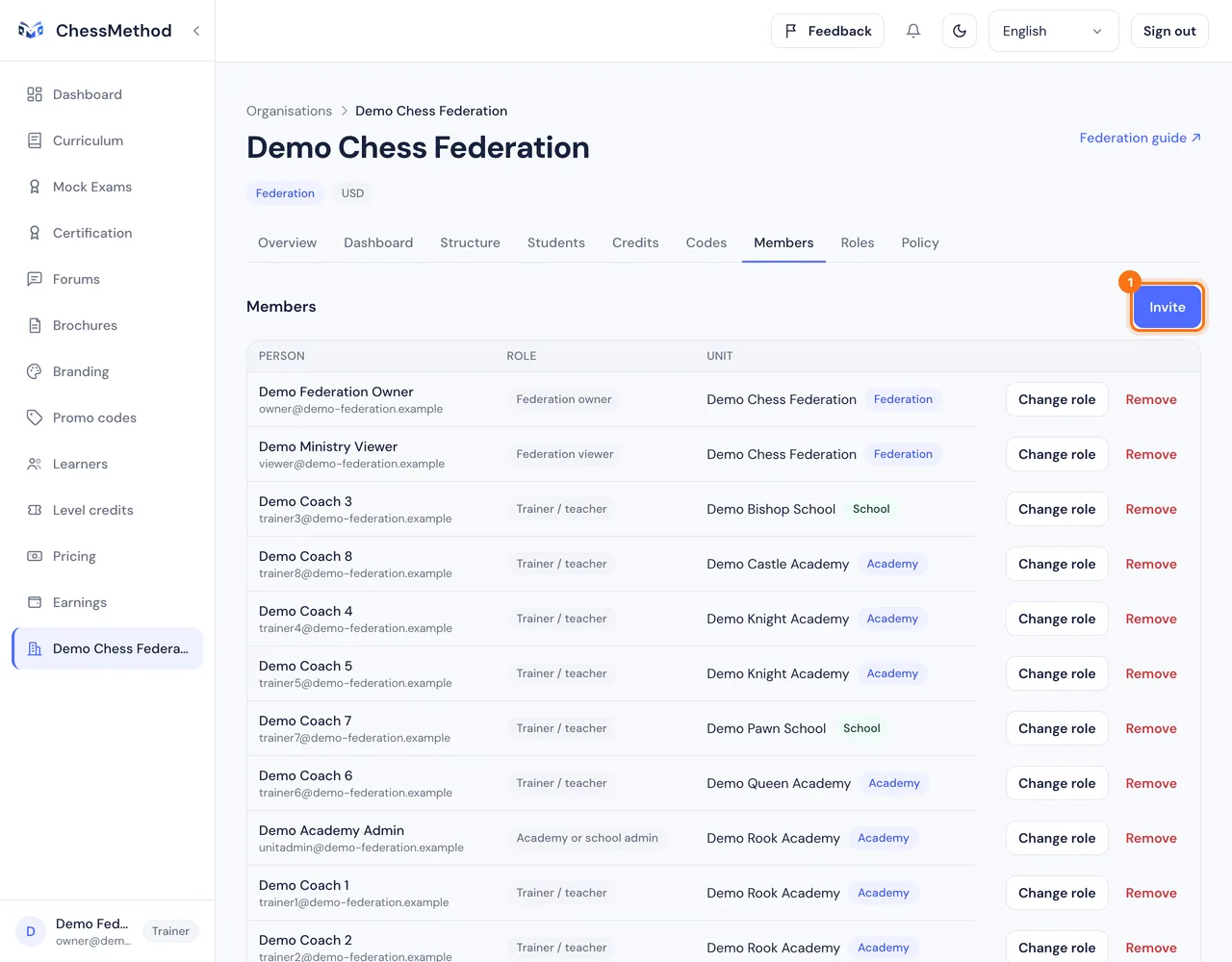Click the Curriculum sidebar icon

pos(35,140)
